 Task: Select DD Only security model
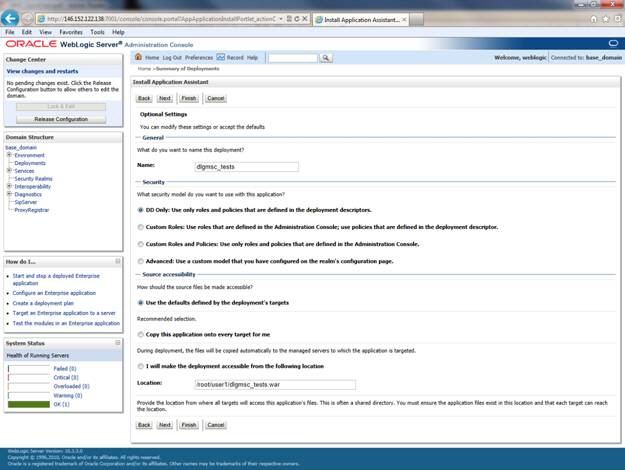139,210
